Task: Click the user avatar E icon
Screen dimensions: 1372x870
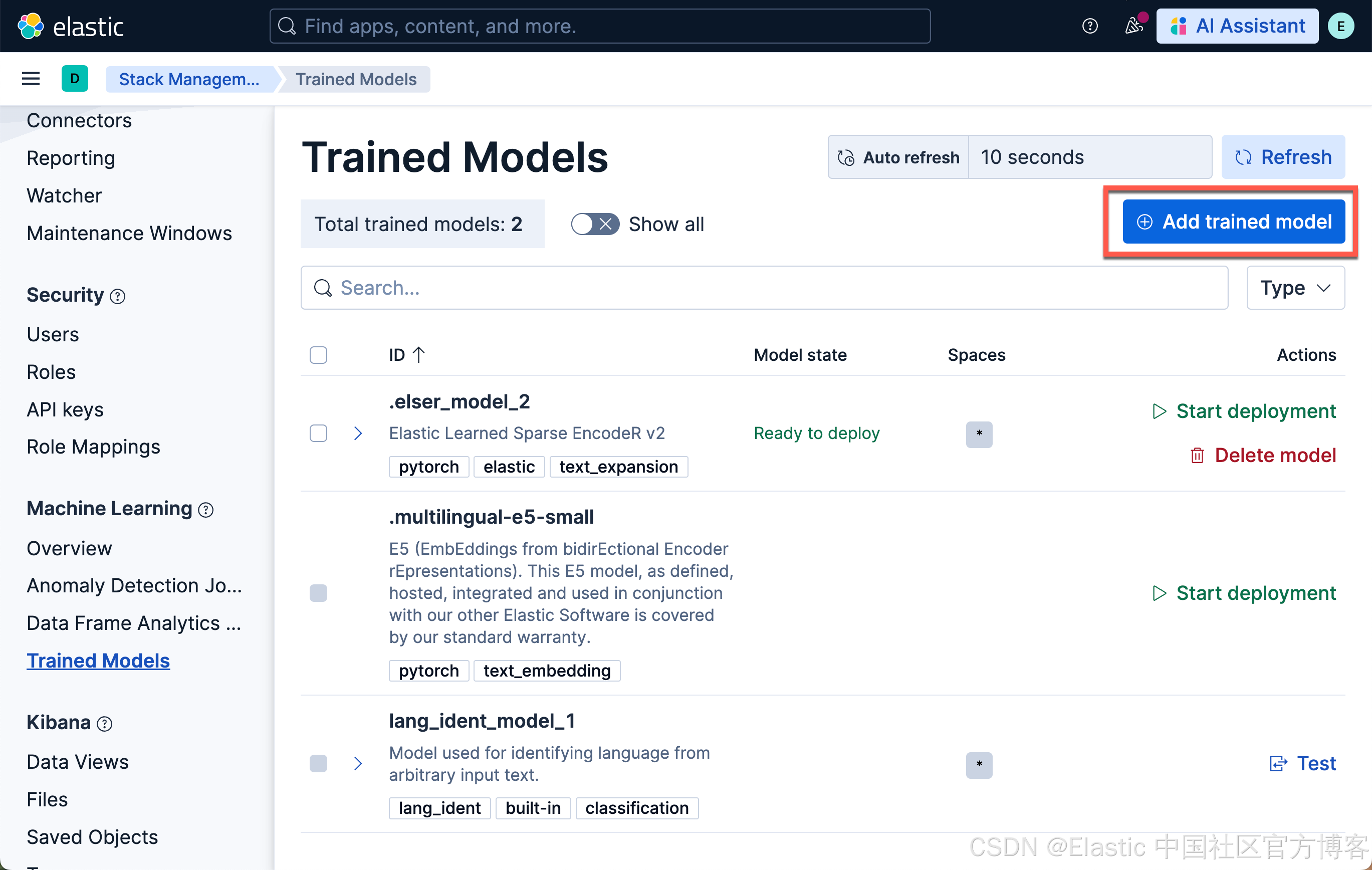Action: (x=1340, y=26)
